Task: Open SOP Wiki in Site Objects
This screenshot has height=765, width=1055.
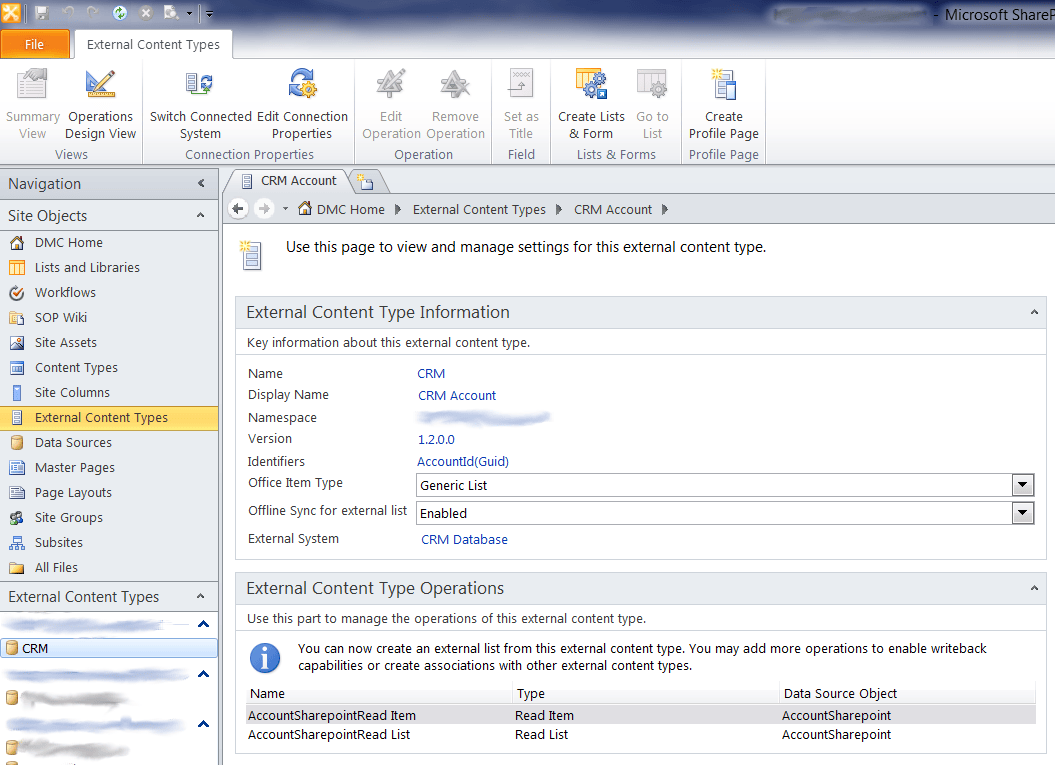Action: [61, 317]
